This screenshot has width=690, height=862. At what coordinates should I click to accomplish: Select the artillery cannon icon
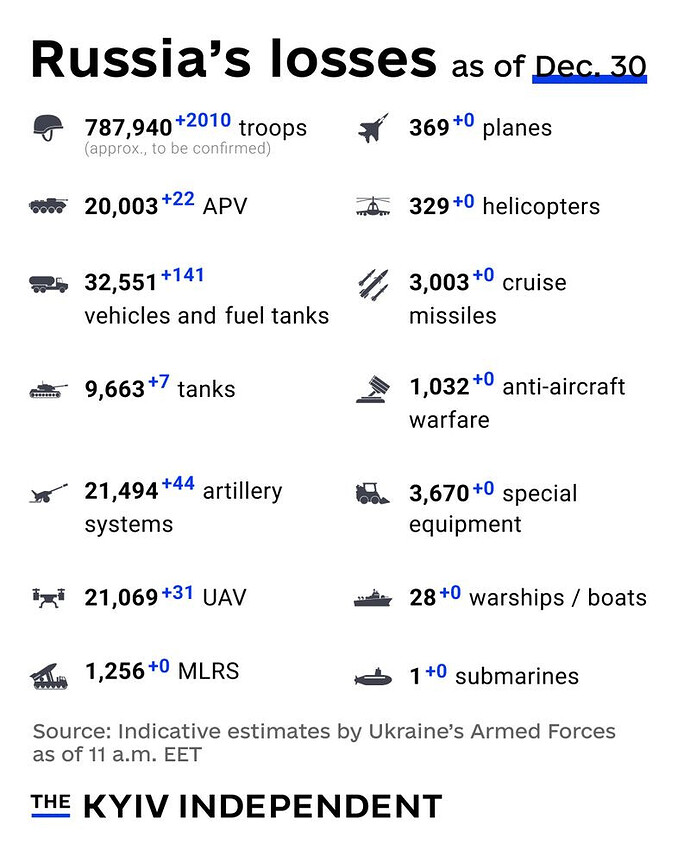click(48, 493)
